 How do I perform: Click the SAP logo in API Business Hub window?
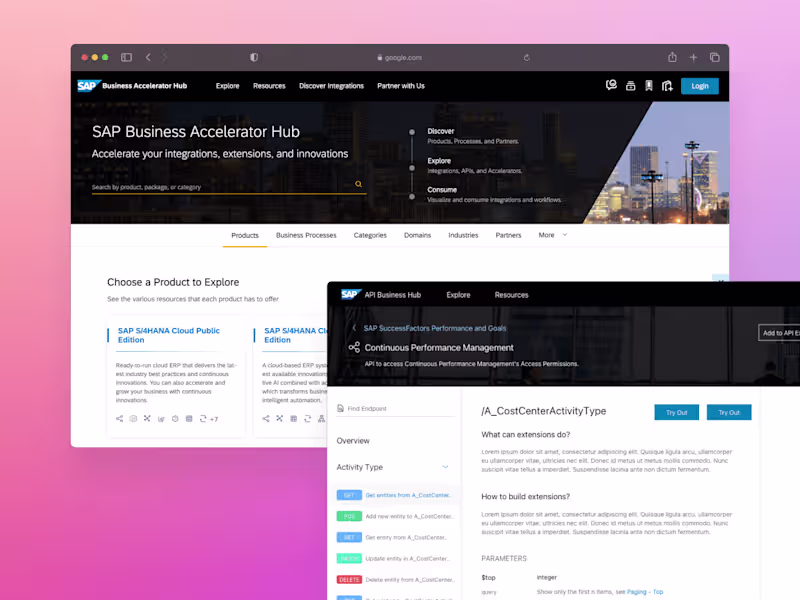point(351,294)
